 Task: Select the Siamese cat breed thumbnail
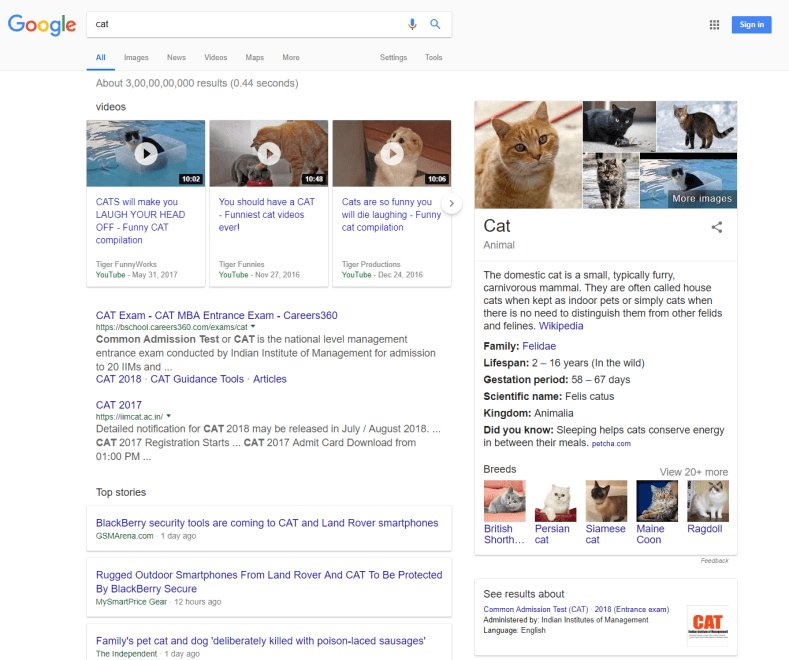(606, 501)
